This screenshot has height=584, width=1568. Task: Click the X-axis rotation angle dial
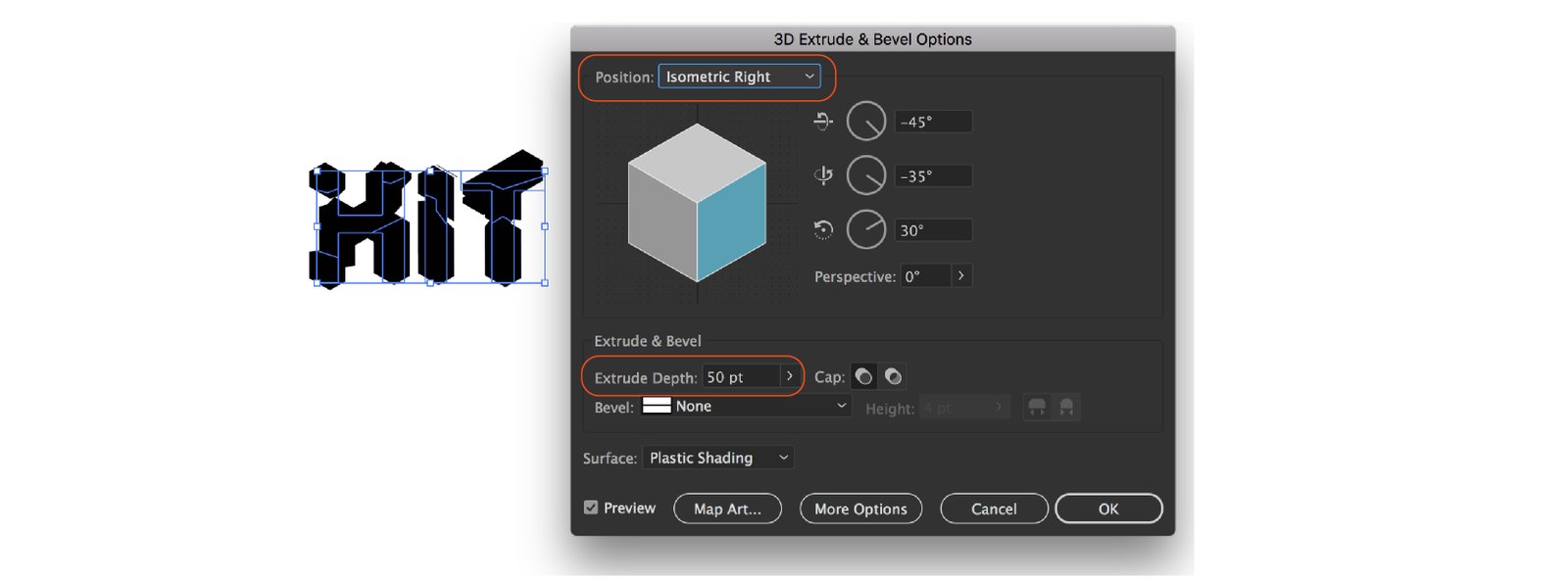[866, 122]
